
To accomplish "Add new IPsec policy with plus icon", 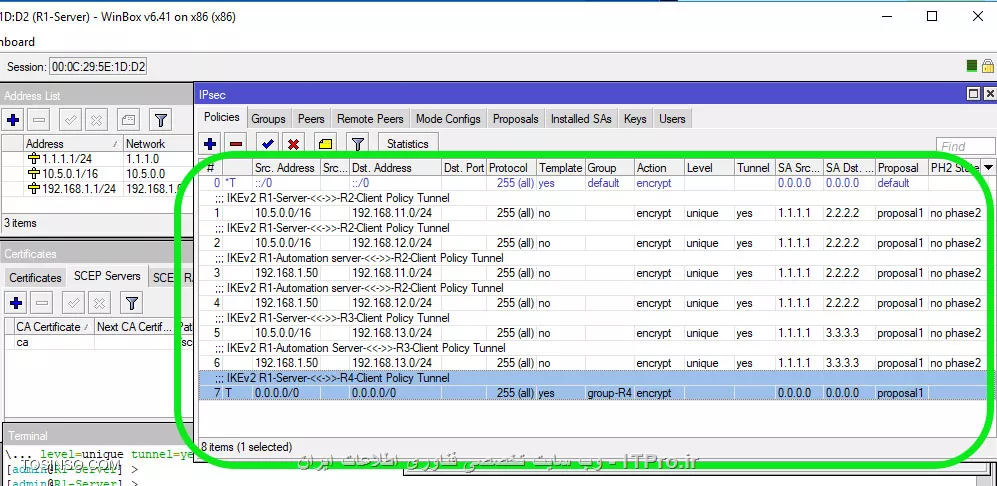I will click(210, 144).
